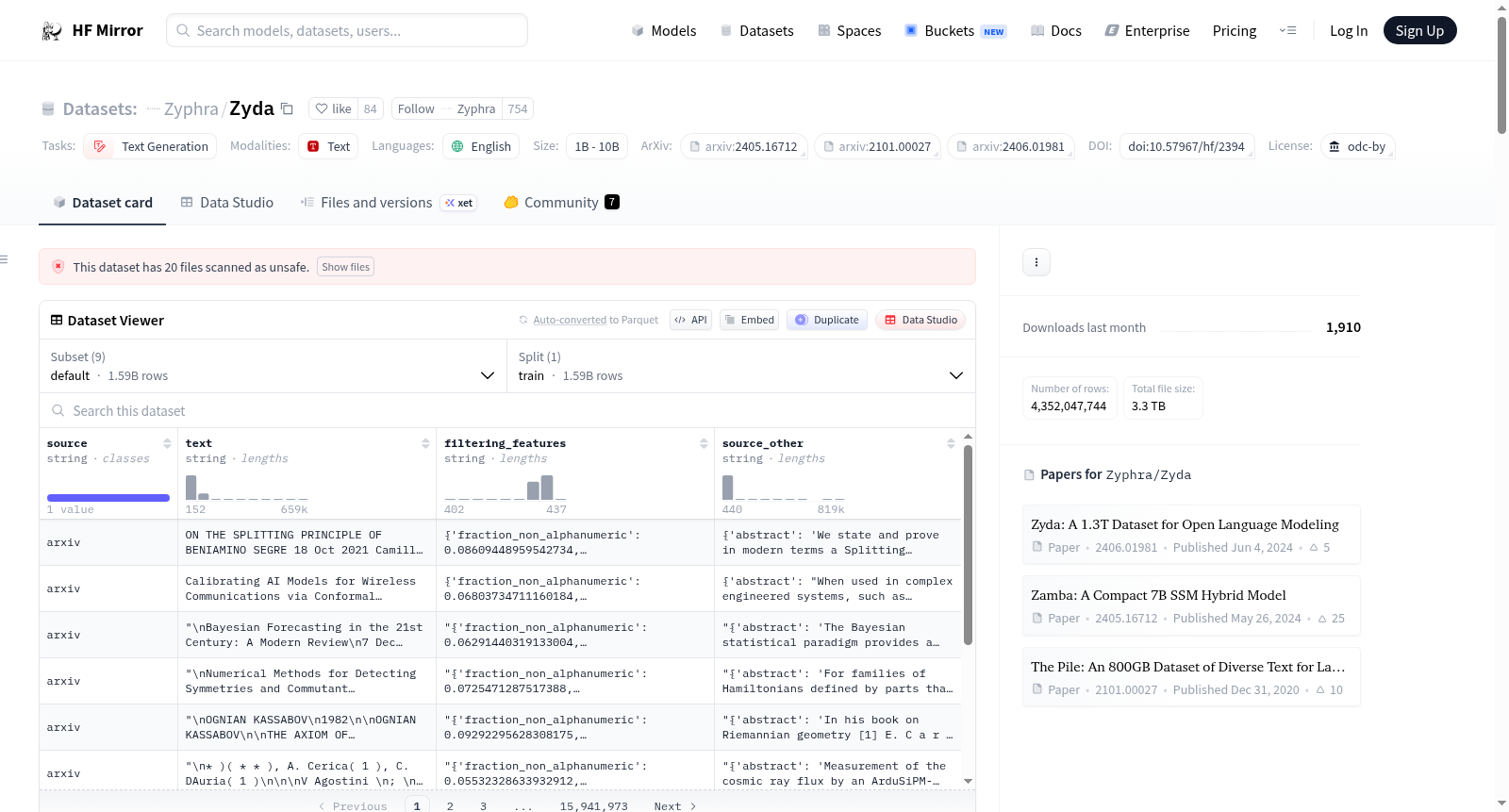Sort the source column

(x=167, y=443)
